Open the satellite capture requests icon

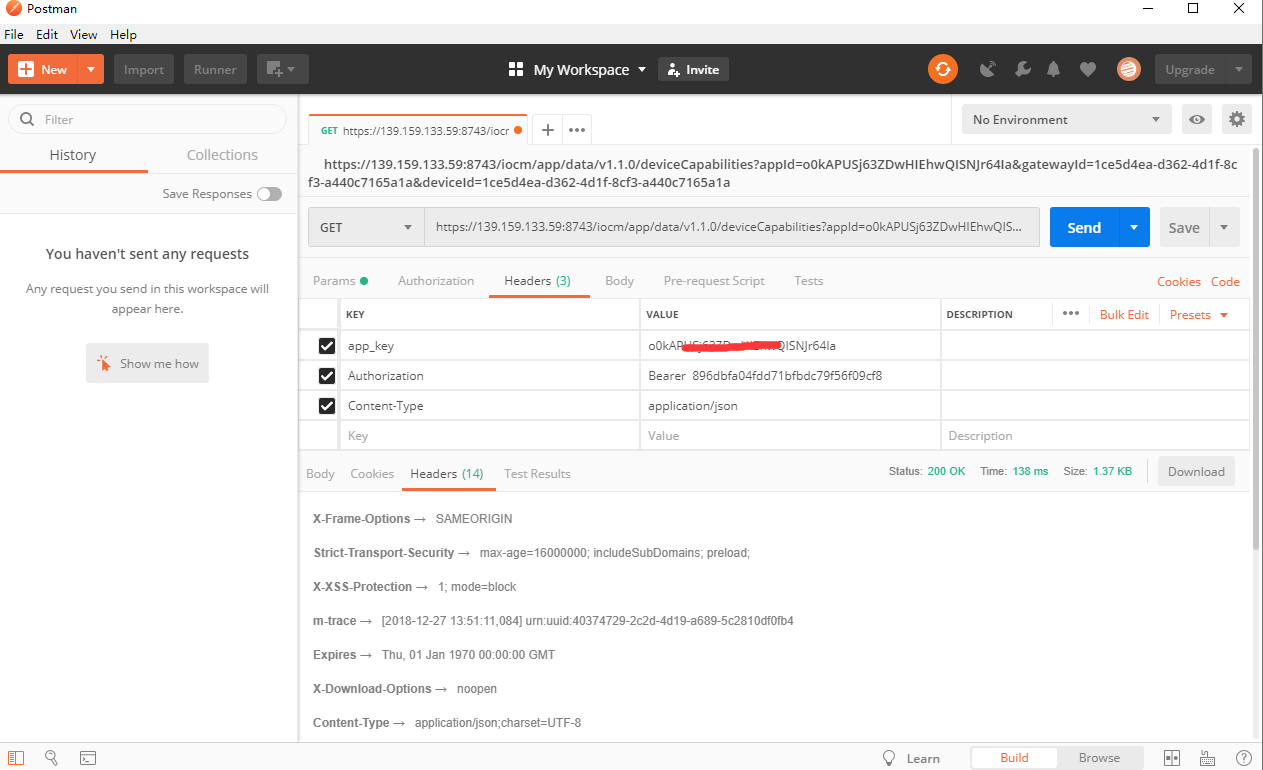click(988, 69)
